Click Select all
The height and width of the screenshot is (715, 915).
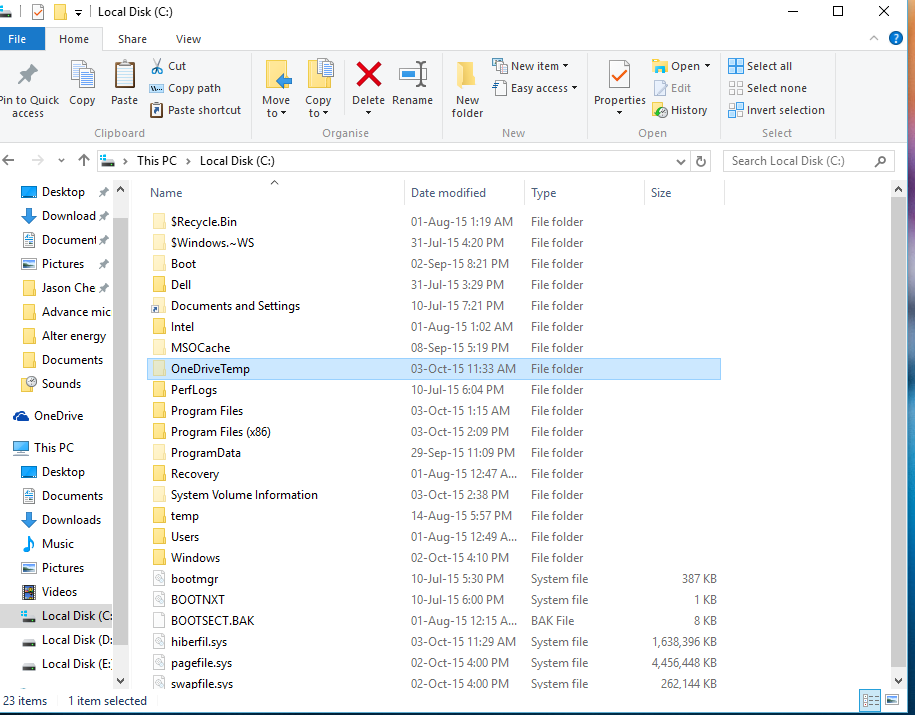point(760,66)
